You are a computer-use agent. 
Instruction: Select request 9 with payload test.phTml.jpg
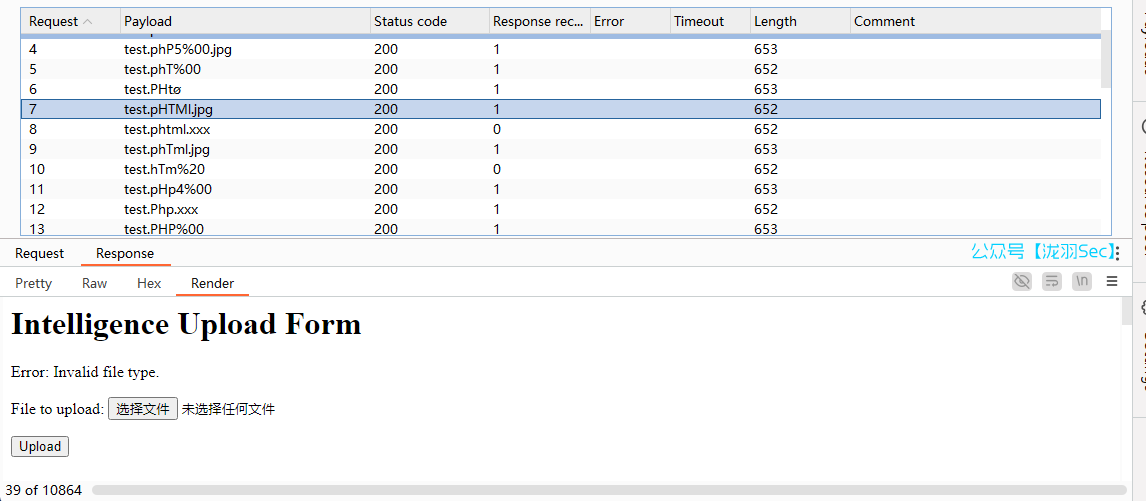167,149
